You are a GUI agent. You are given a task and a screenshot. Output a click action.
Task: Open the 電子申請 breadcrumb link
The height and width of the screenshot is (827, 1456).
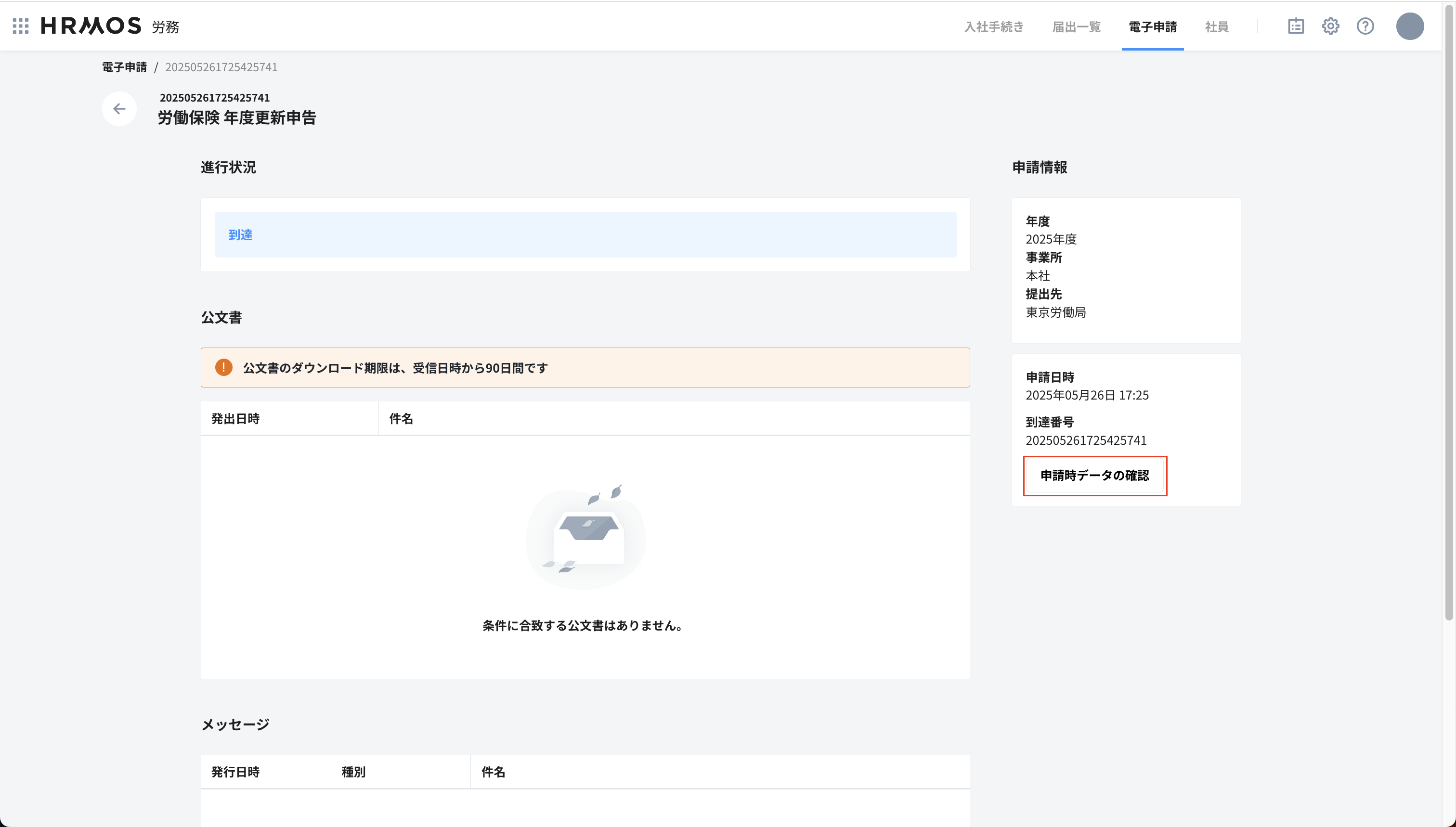(x=124, y=67)
